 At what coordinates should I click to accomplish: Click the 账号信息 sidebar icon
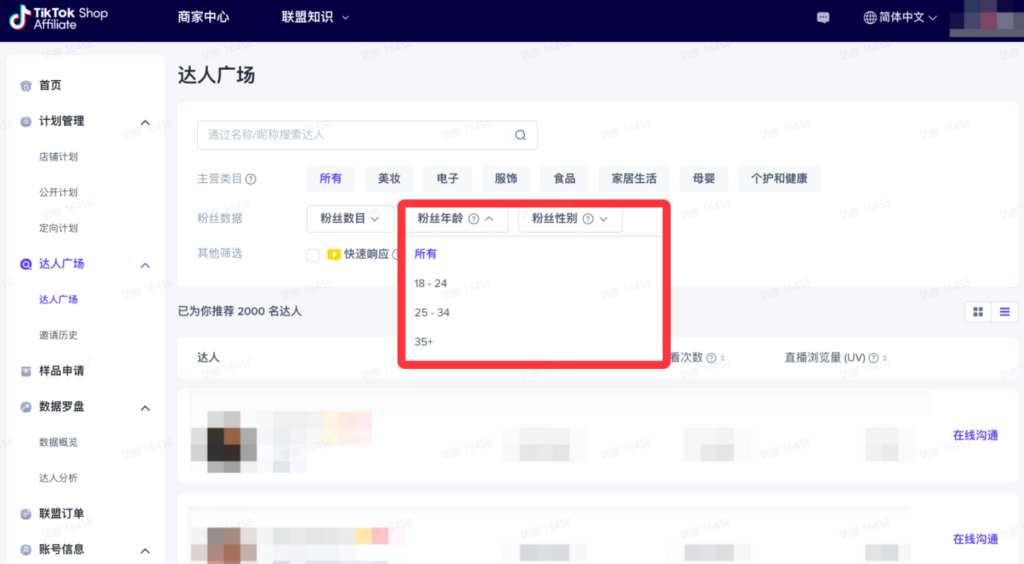pos(25,550)
